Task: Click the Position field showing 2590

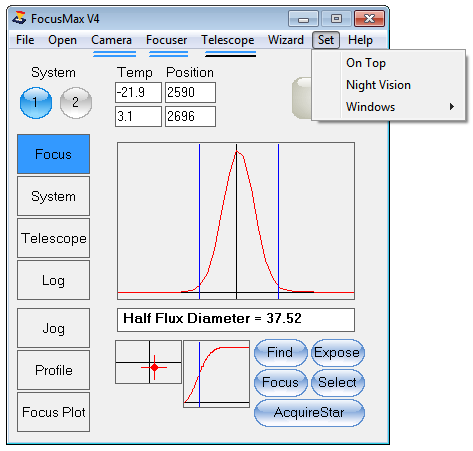Action: point(190,92)
